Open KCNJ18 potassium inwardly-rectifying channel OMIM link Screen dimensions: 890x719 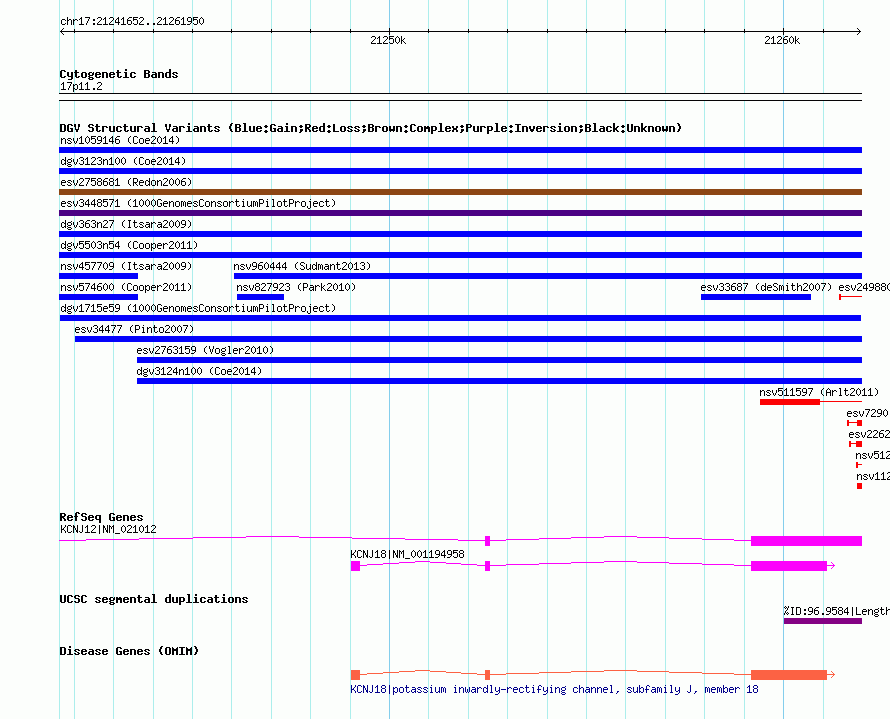coord(554,689)
